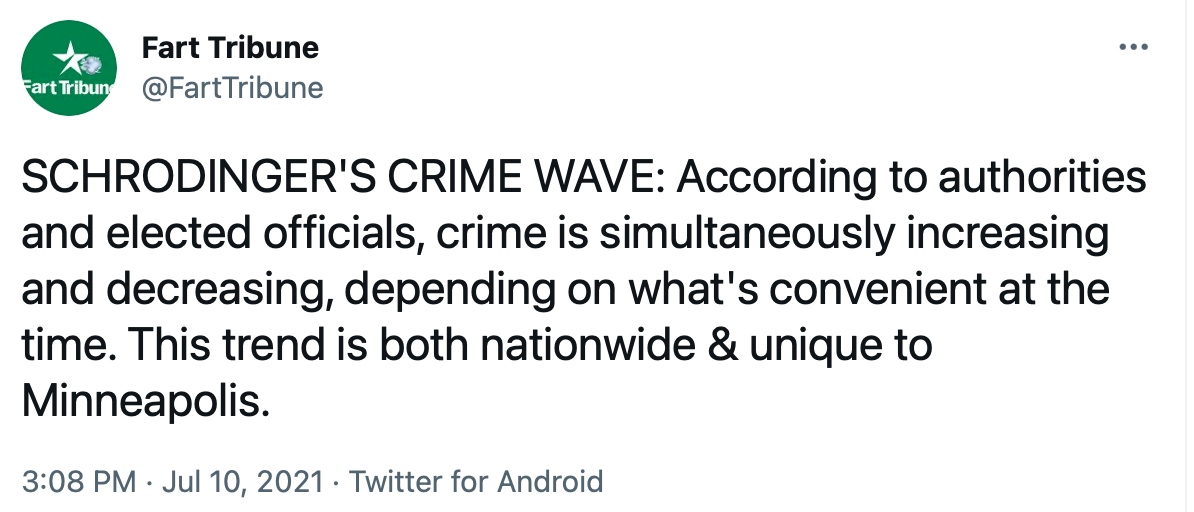Click the Jul 10, 2021 date
The image size is (1194, 512).
239,482
